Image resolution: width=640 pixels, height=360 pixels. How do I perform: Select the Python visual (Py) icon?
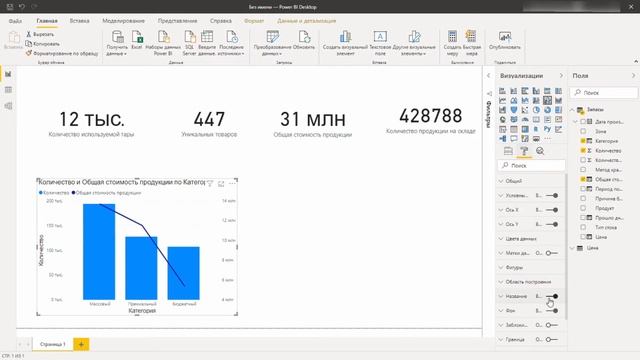tap(547, 129)
